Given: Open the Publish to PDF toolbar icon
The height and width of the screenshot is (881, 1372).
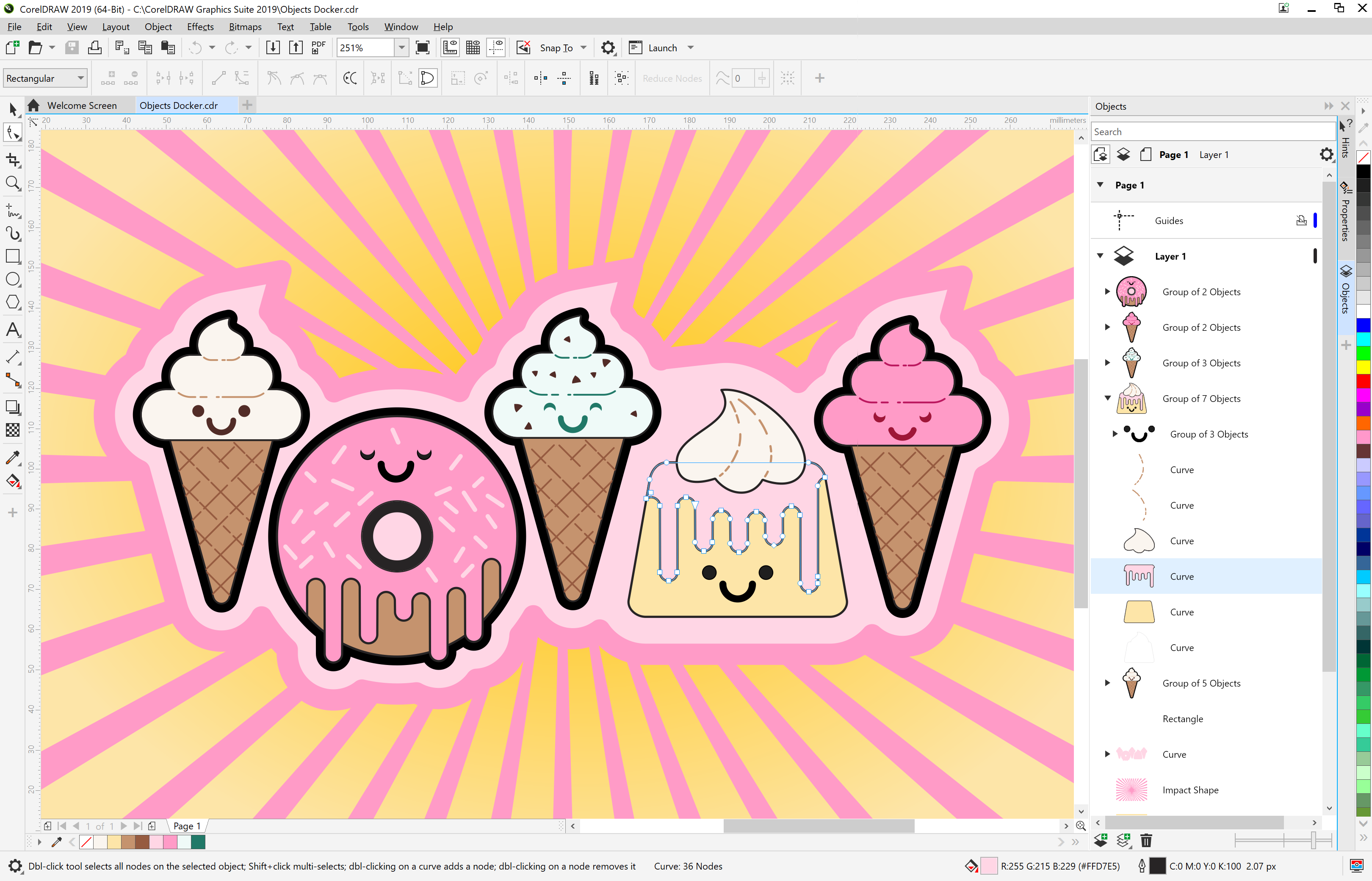Looking at the screenshot, I should [318, 47].
